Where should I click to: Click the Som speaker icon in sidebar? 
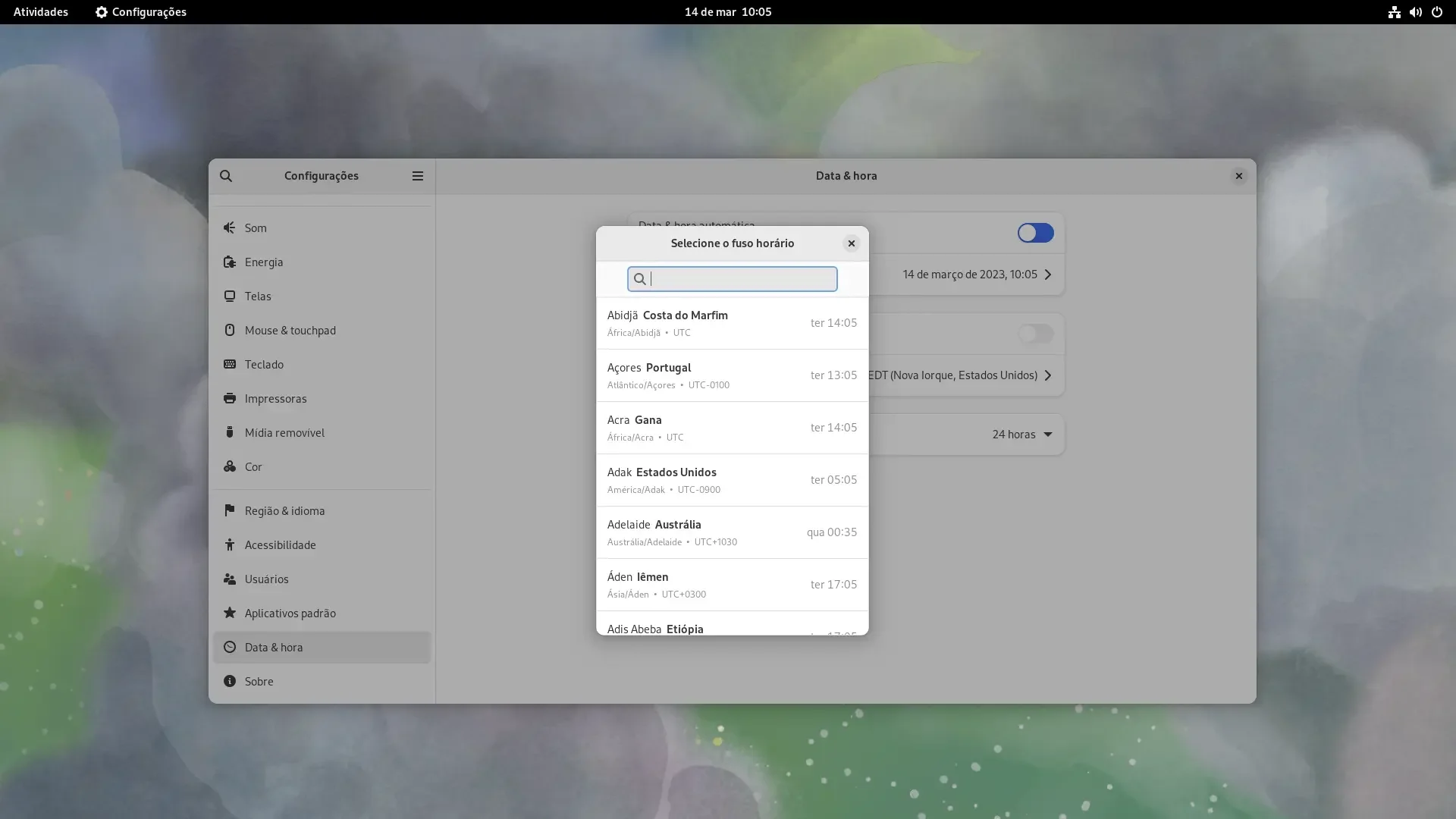click(229, 228)
